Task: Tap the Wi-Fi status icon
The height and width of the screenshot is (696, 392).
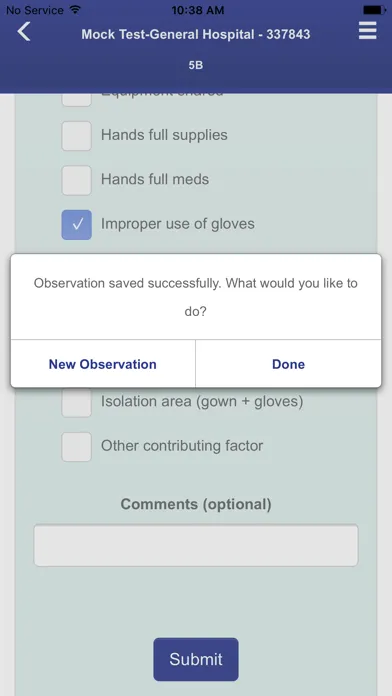Action: (x=75, y=9)
